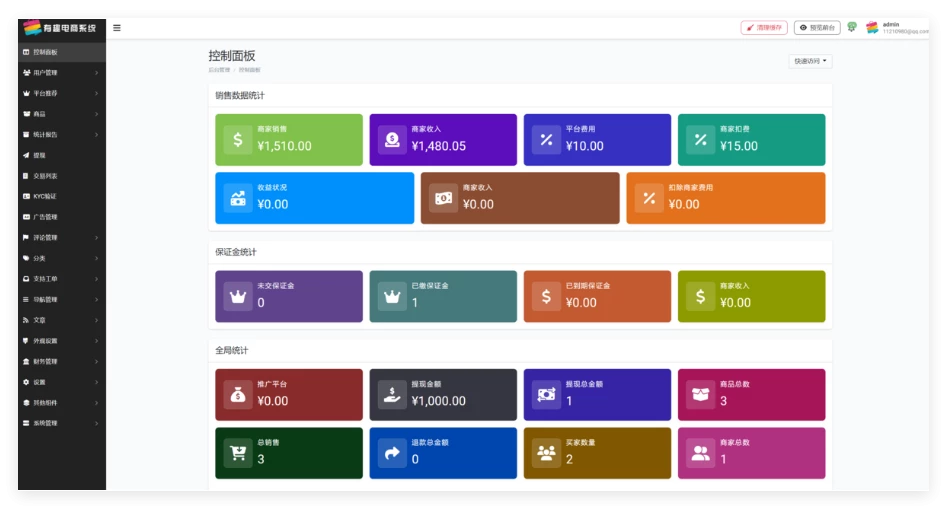Click the 预览前台 preview button
The image size is (947, 509).
pos(816,28)
